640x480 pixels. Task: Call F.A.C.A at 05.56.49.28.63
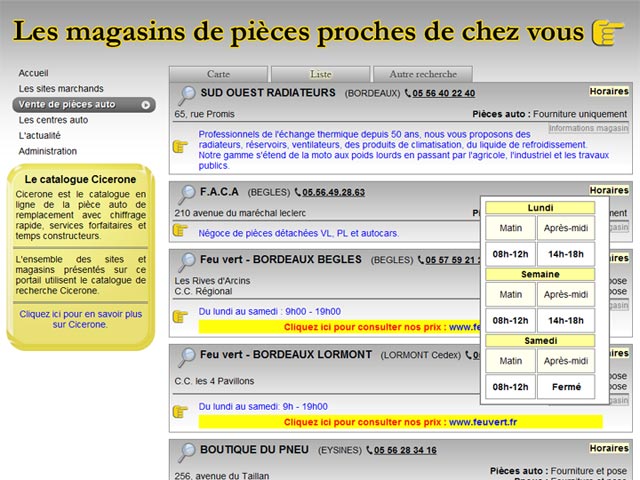click(x=333, y=192)
